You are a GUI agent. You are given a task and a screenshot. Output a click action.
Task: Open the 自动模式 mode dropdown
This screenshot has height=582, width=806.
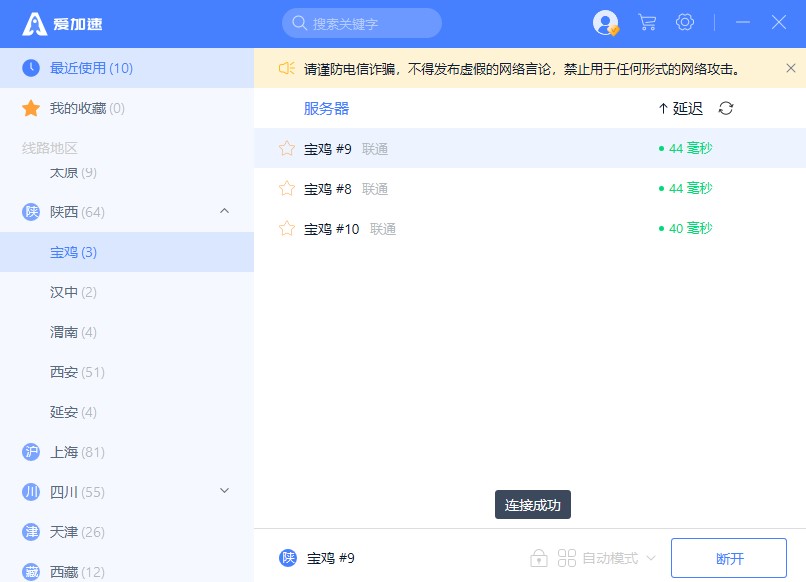[619, 558]
